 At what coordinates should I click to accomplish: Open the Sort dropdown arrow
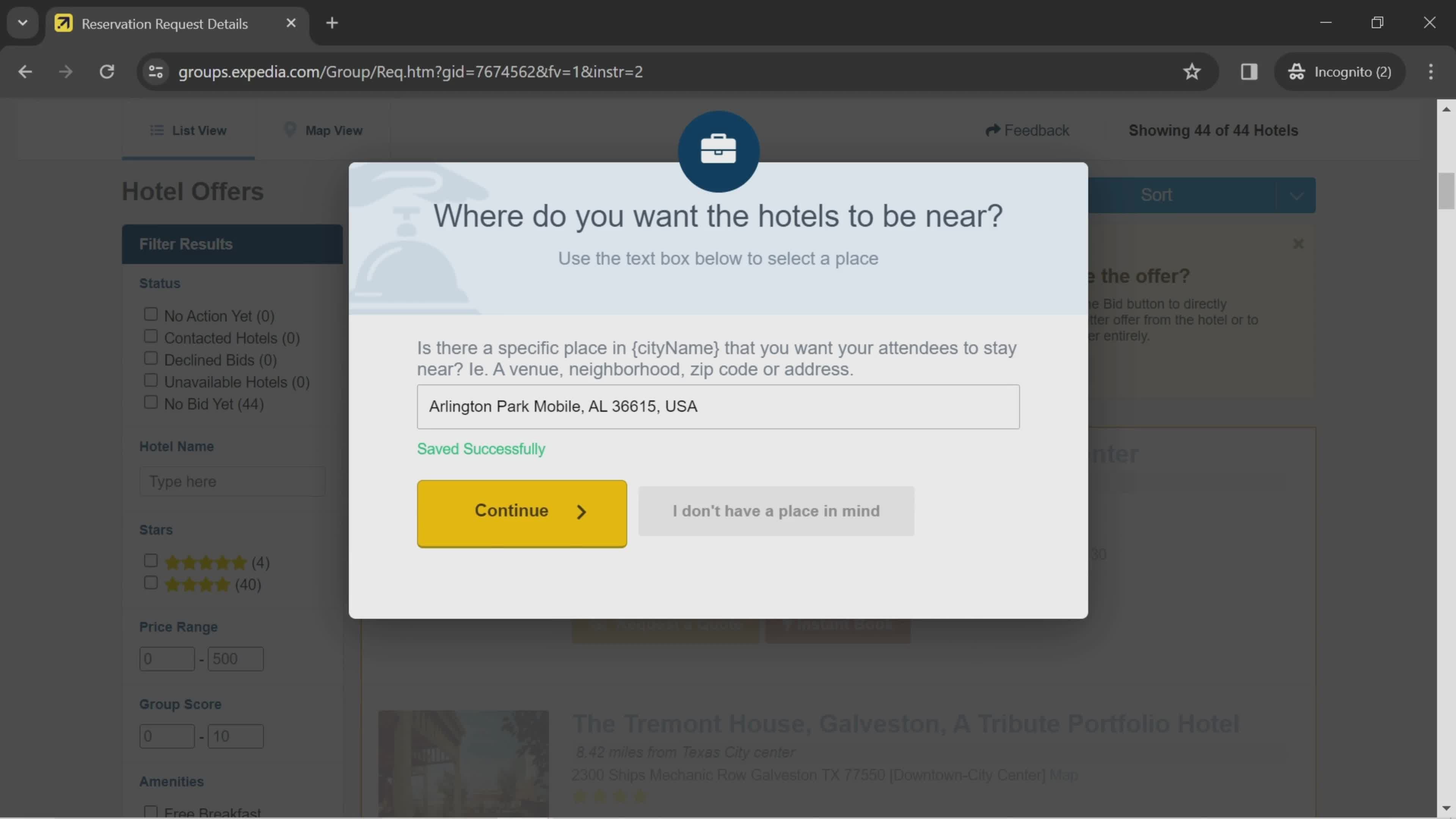(x=1296, y=196)
